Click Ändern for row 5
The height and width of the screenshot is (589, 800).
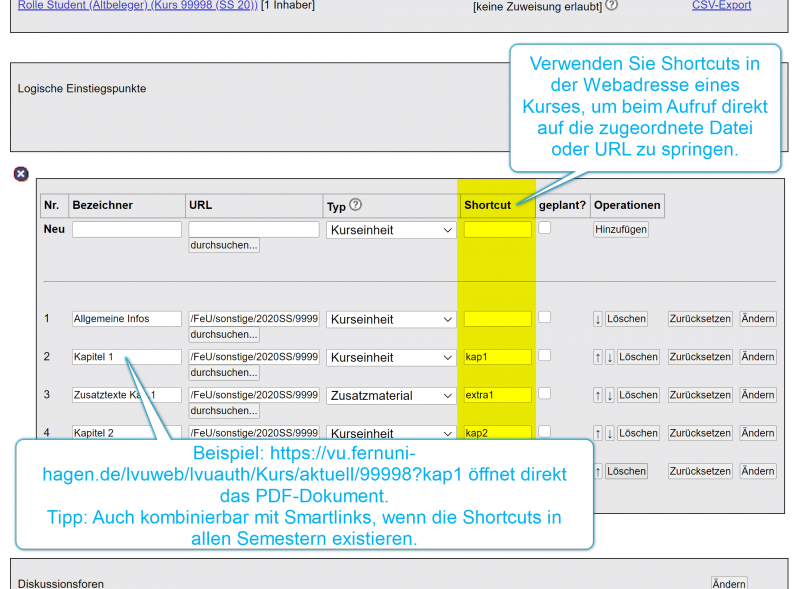point(758,471)
